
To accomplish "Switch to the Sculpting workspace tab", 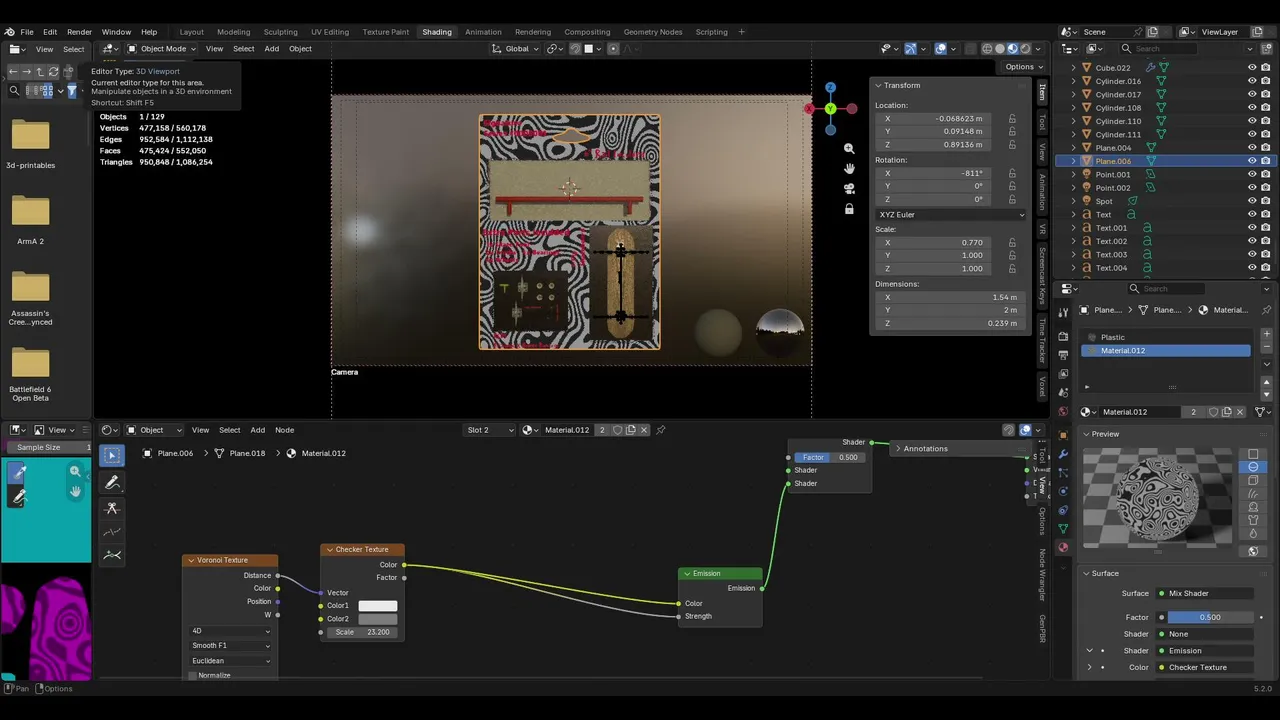I will point(281,32).
